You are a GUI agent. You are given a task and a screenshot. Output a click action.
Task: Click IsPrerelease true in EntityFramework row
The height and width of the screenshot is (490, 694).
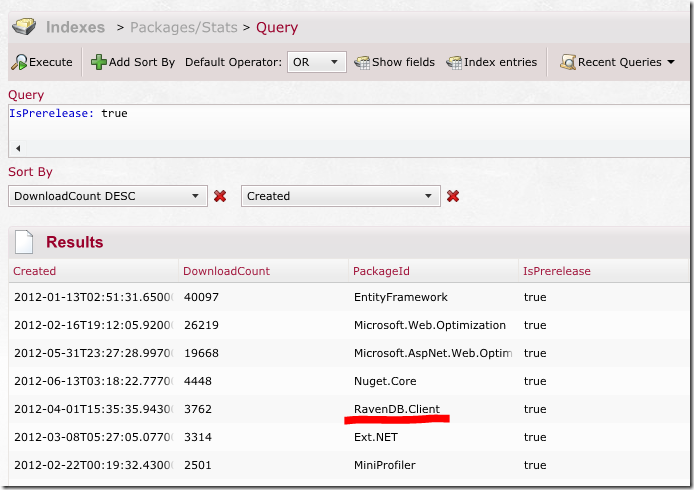click(535, 297)
